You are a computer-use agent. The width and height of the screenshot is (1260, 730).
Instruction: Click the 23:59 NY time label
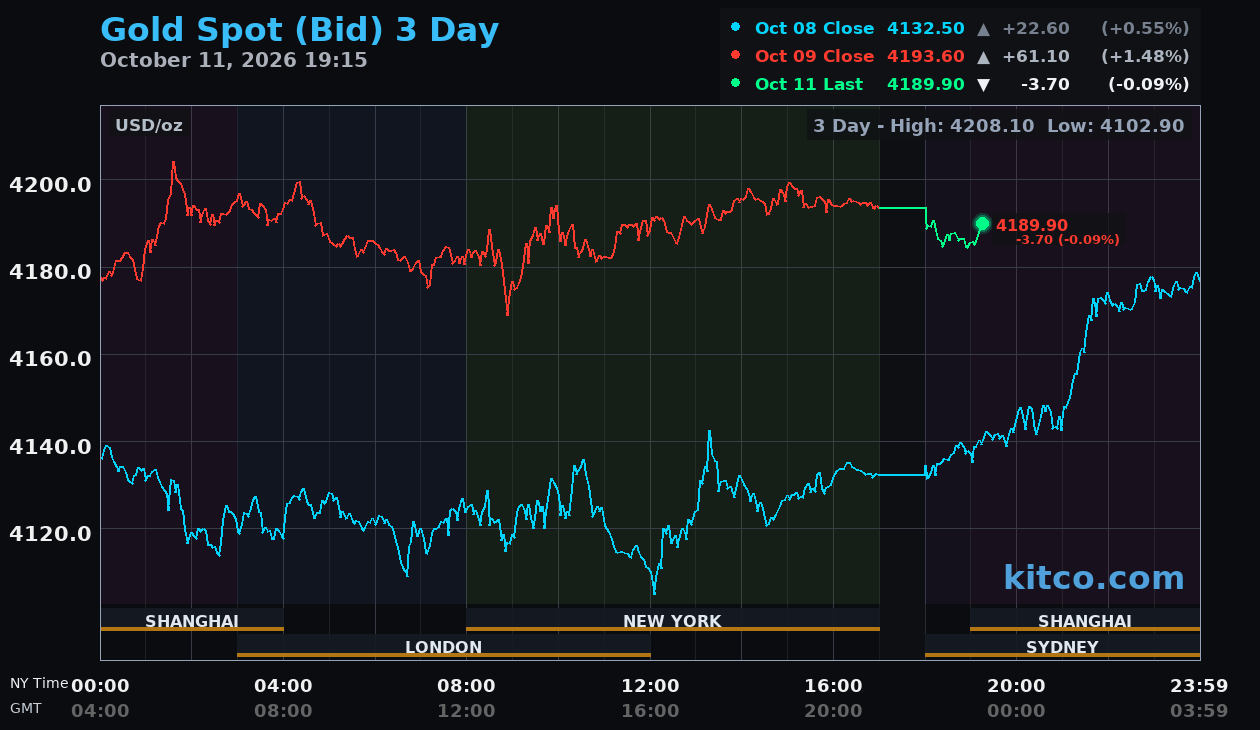point(1199,686)
